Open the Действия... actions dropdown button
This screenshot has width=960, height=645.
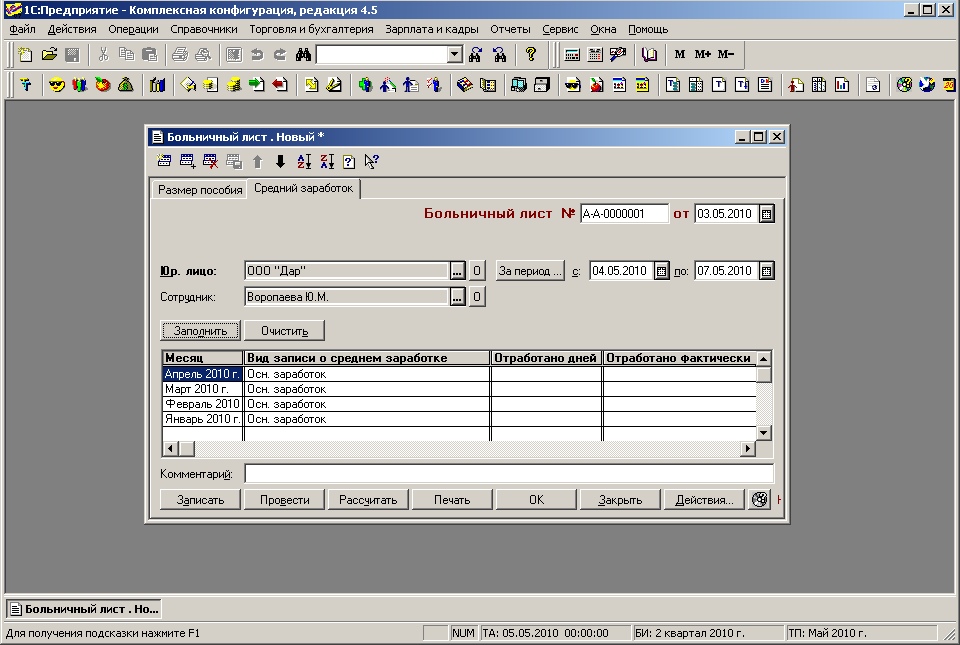[x=704, y=499]
